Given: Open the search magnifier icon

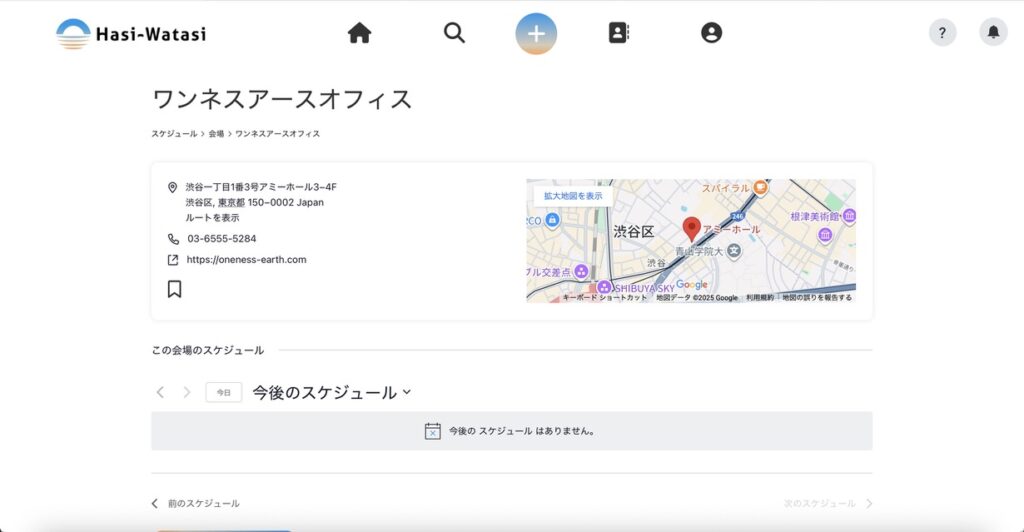Looking at the screenshot, I should click(x=454, y=33).
